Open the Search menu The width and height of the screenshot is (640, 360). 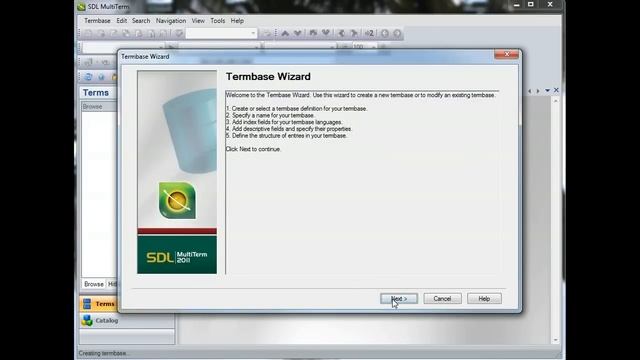pyautogui.click(x=141, y=20)
